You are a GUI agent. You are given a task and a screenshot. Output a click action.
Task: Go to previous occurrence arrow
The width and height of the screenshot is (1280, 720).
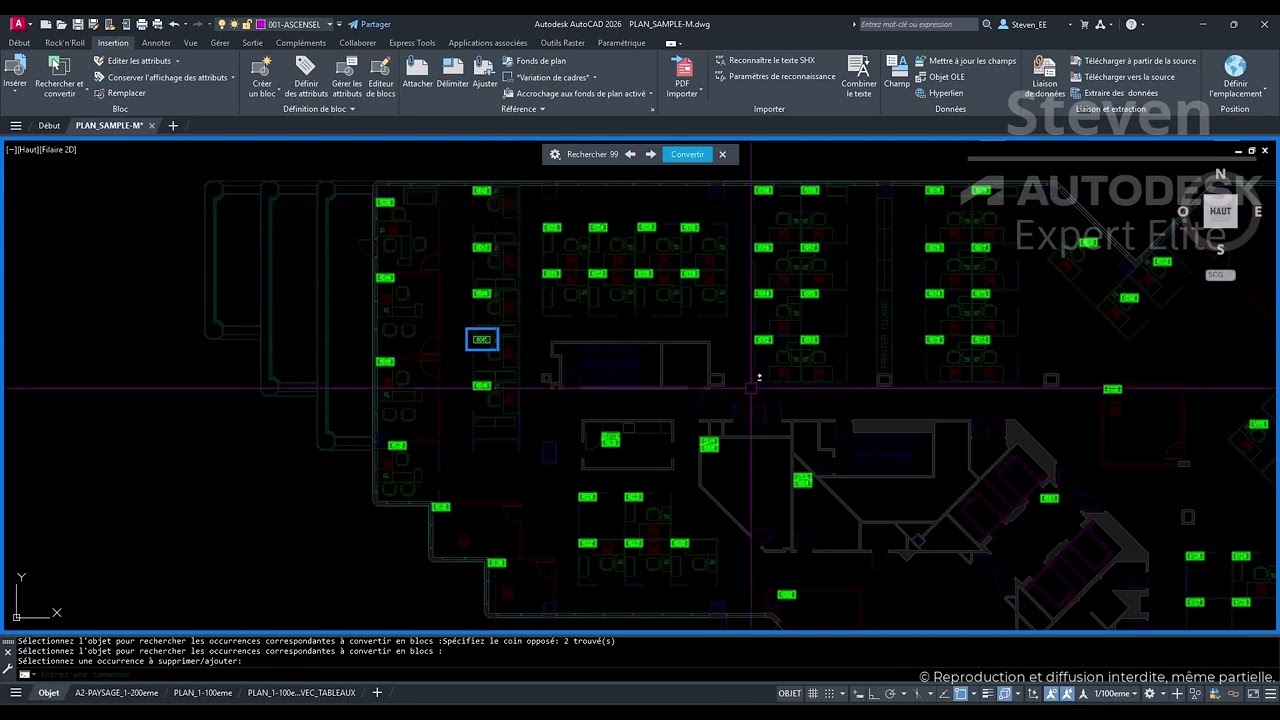click(x=630, y=154)
